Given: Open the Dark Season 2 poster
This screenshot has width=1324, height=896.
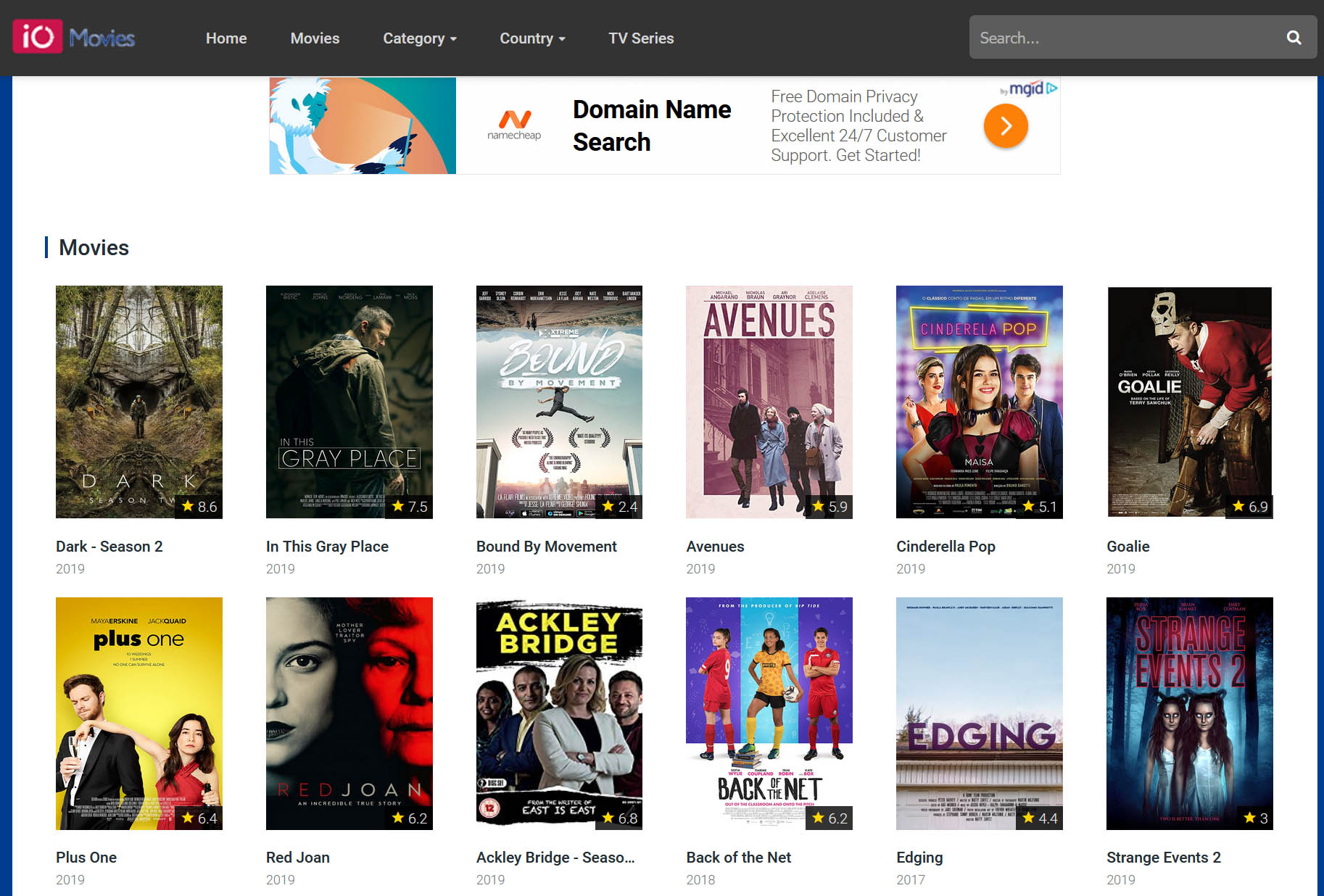Looking at the screenshot, I should pos(139,402).
